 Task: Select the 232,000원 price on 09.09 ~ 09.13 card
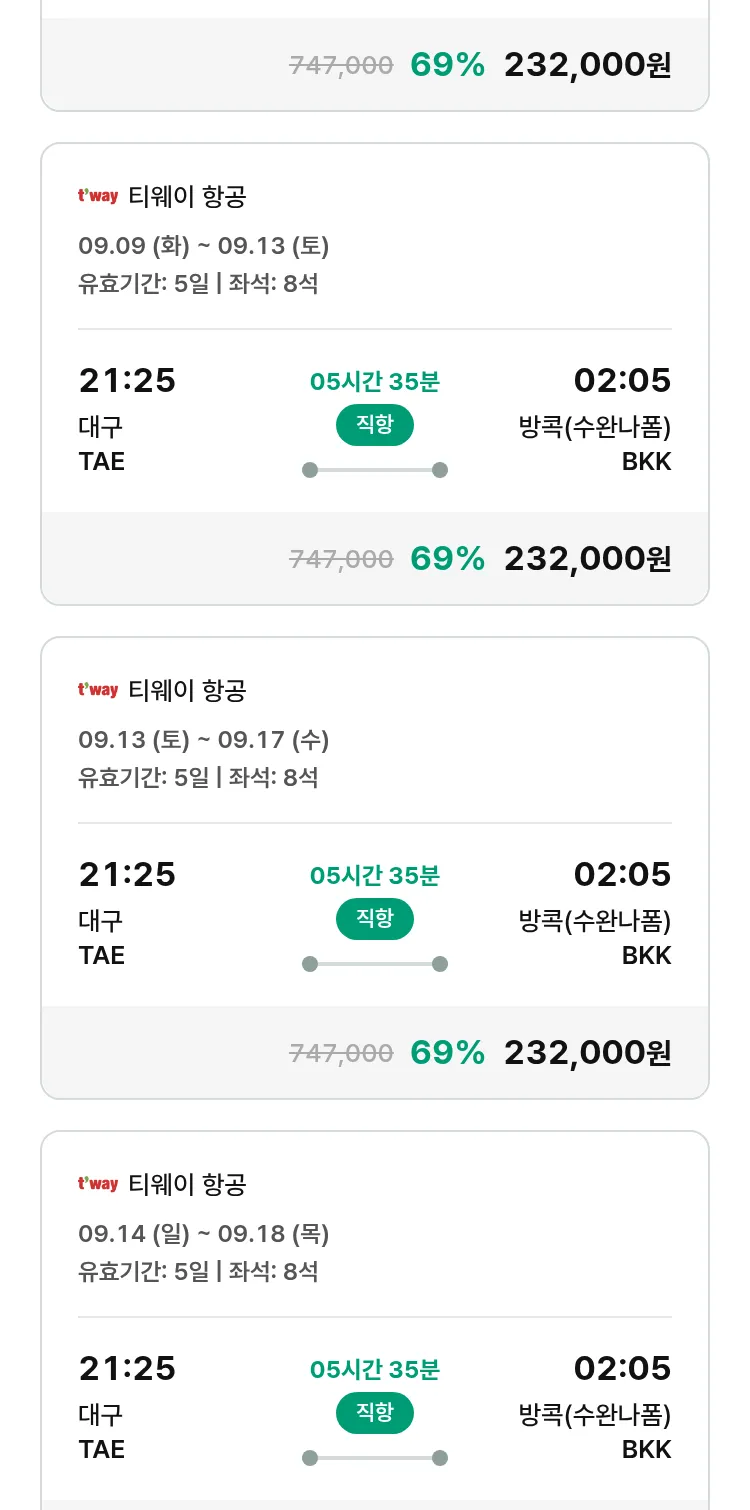[587, 558]
